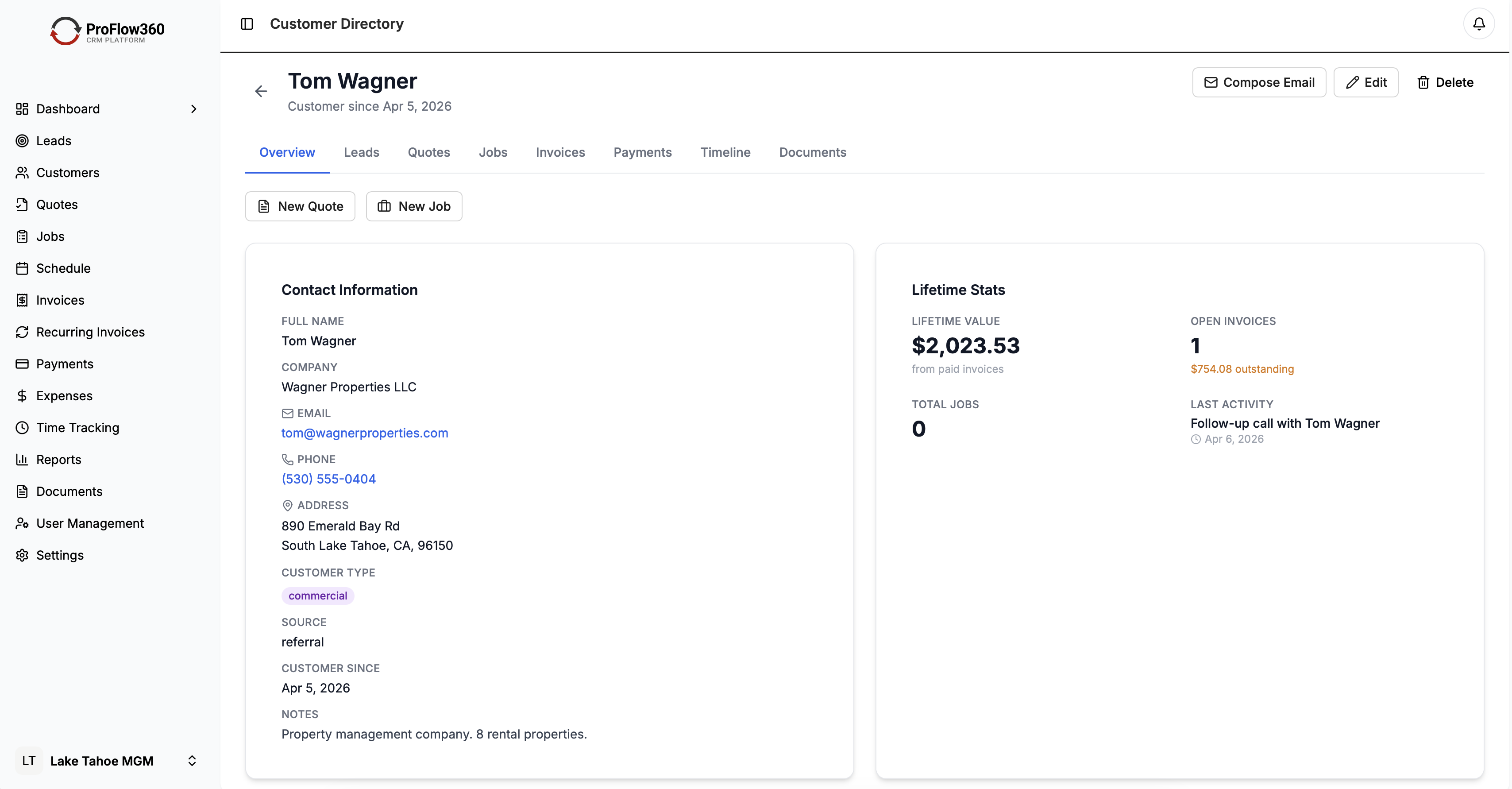Click the New Quote button
The height and width of the screenshot is (789, 1512).
click(x=300, y=206)
